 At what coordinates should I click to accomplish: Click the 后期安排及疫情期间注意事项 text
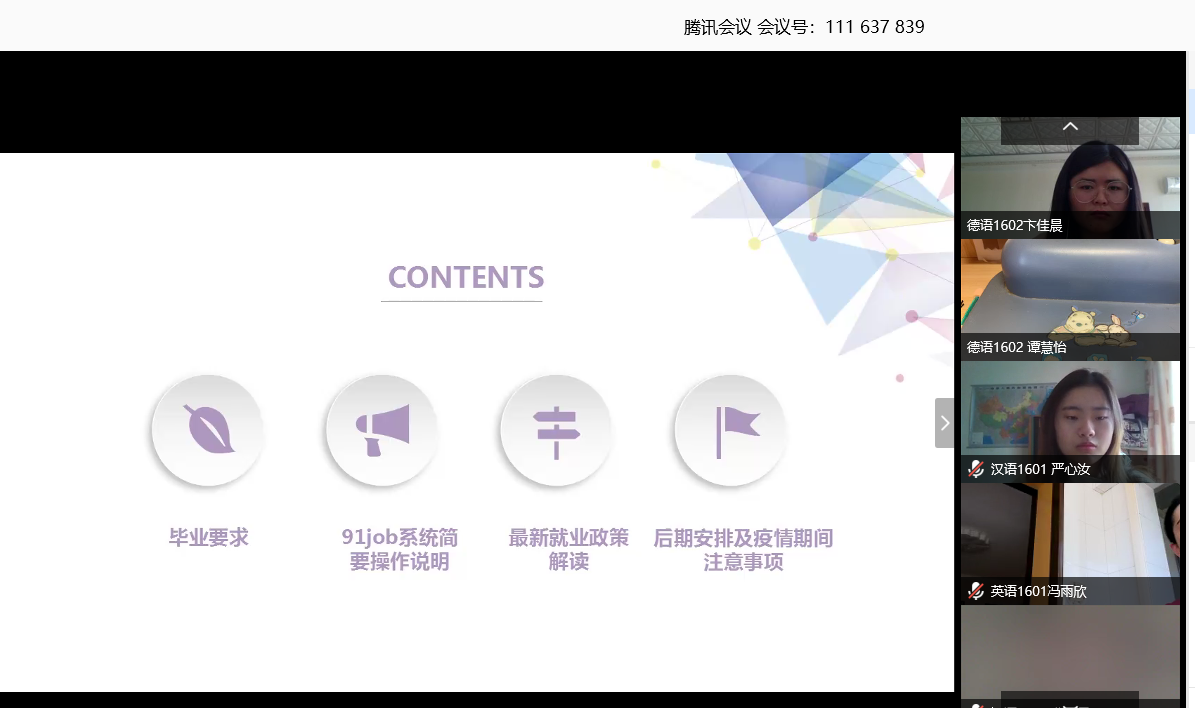[743, 550]
